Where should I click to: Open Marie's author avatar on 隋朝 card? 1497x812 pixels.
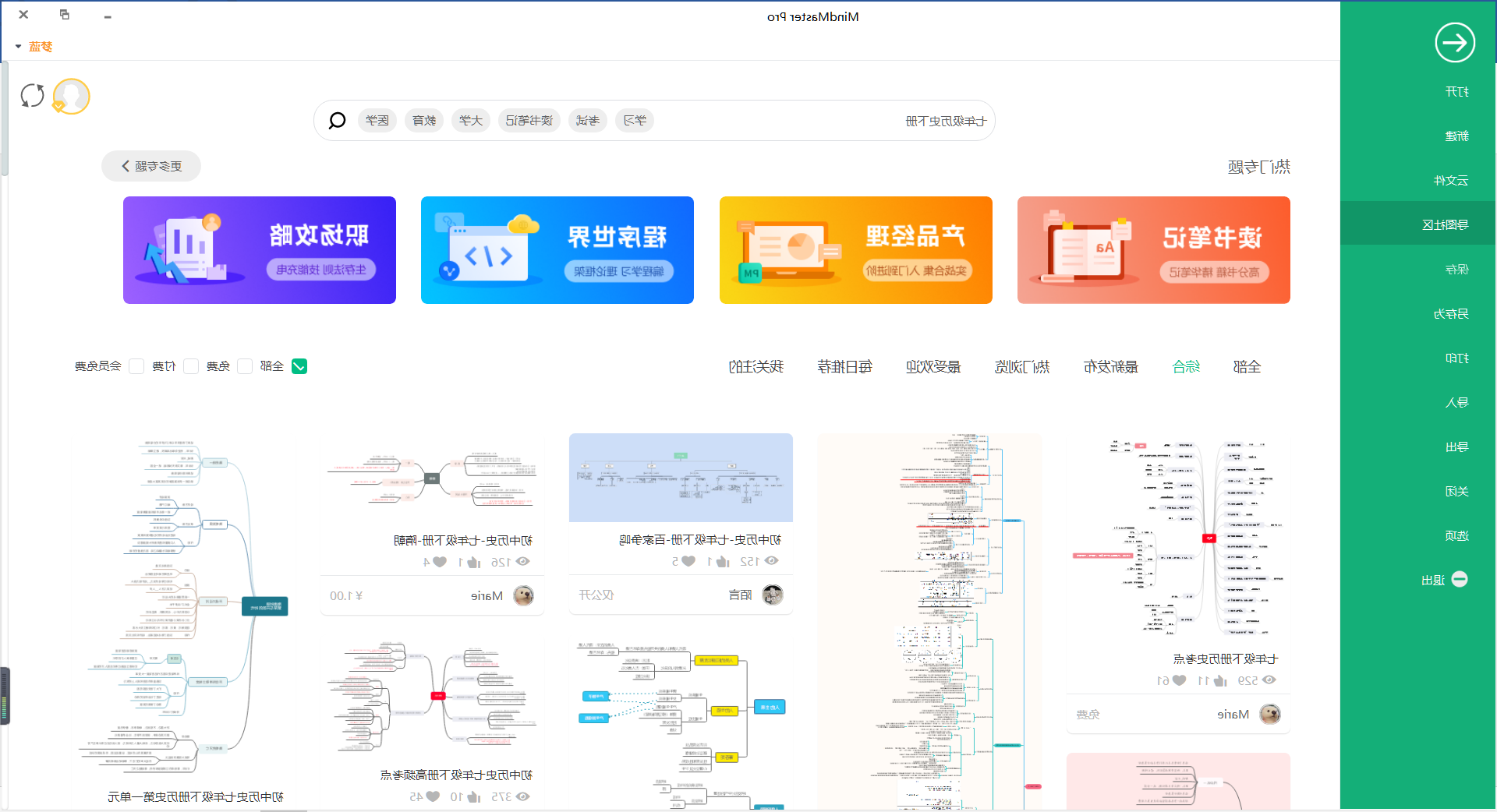(524, 596)
